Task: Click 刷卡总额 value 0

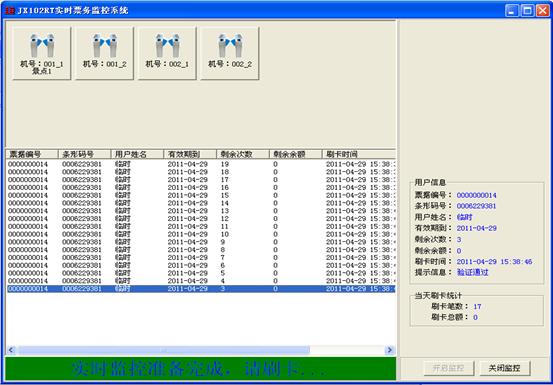Action: pyautogui.click(x=475, y=318)
